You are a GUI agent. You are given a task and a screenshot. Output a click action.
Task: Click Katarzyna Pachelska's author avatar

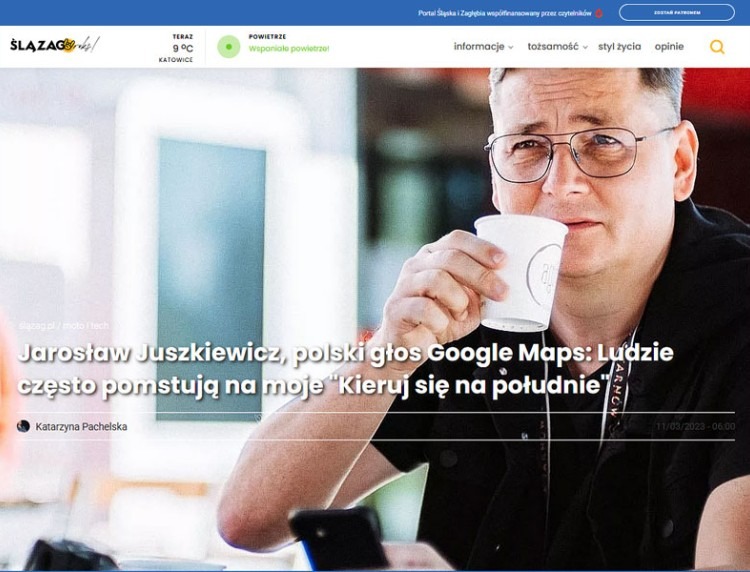coord(23,426)
